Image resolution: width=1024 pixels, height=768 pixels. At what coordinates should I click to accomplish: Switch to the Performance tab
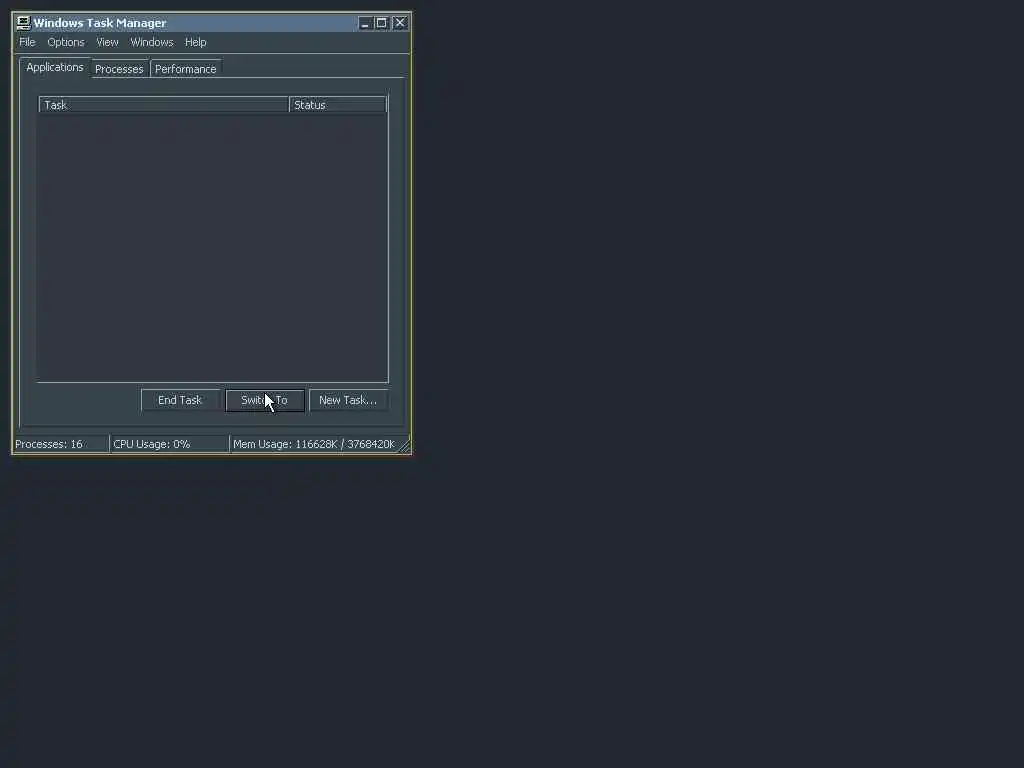[x=185, y=69]
